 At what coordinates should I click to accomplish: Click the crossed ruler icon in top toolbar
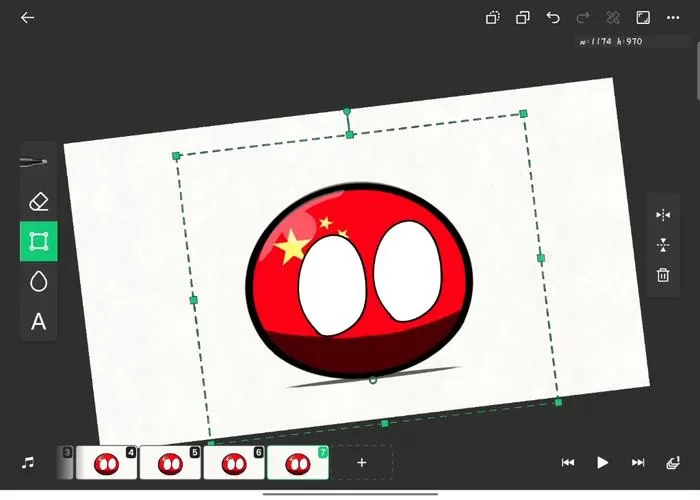613,18
